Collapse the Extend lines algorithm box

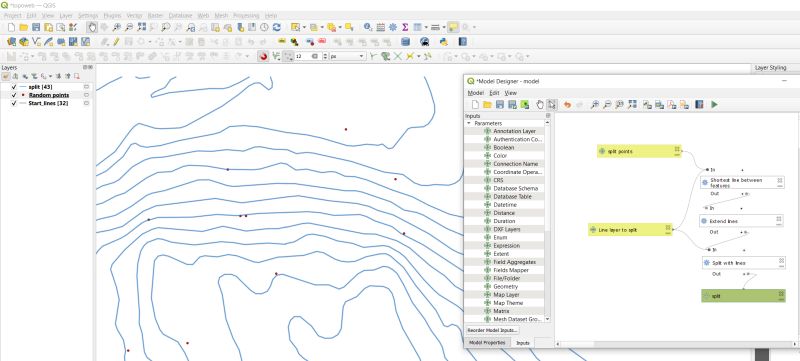pyautogui.click(x=779, y=224)
